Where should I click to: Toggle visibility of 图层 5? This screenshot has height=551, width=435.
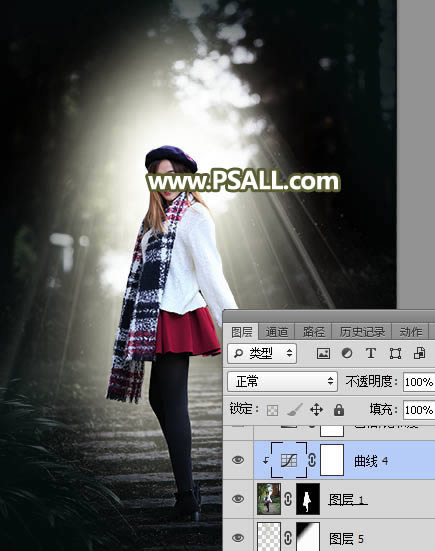pyautogui.click(x=238, y=537)
